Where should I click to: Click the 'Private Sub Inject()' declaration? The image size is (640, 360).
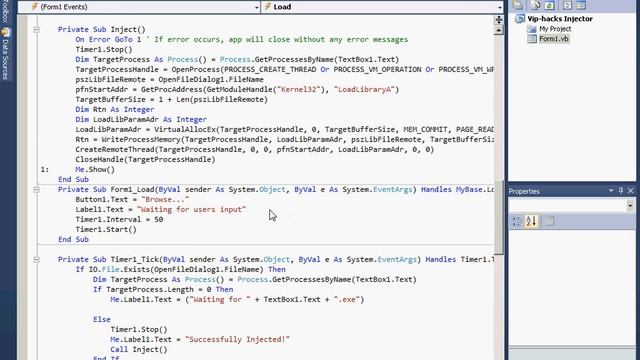pyautogui.click(x=102, y=29)
